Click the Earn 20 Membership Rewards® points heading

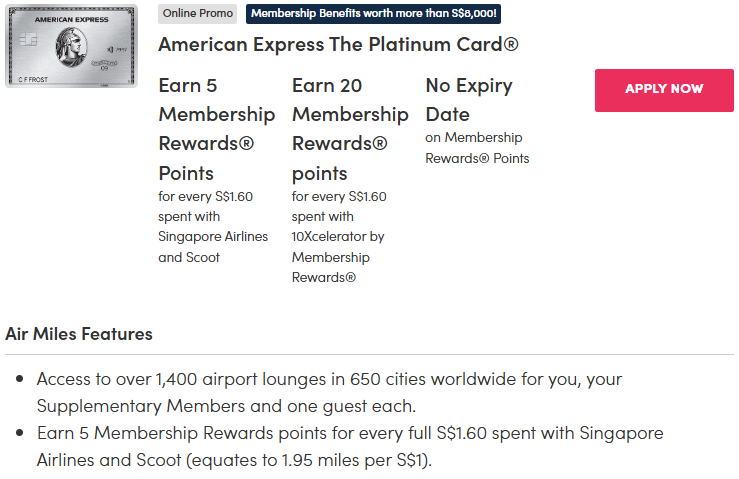pyautogui.click(x=350, y=129)
